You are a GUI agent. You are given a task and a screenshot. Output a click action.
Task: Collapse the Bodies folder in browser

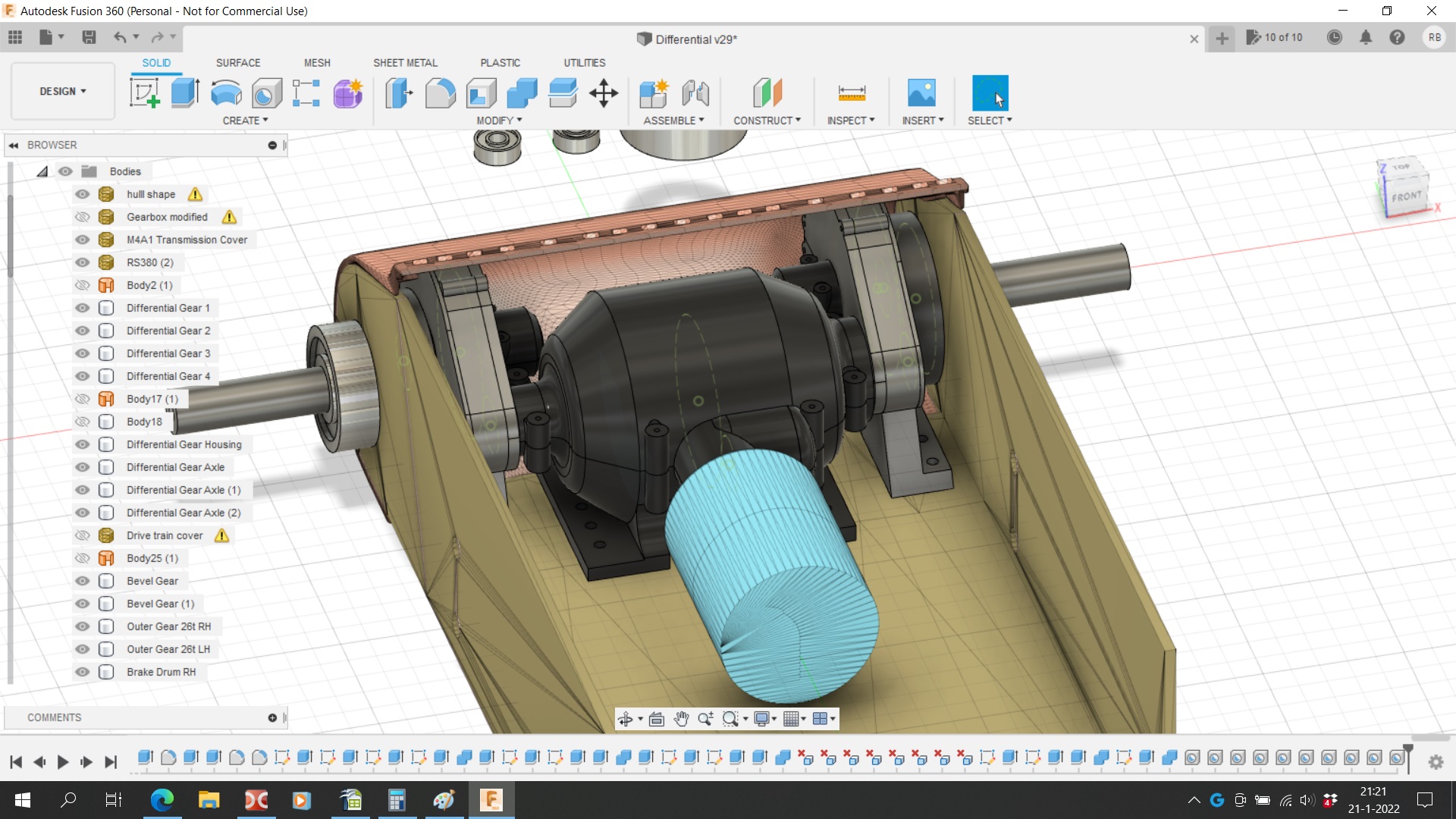pyautogui.click(x=42, y=171)
